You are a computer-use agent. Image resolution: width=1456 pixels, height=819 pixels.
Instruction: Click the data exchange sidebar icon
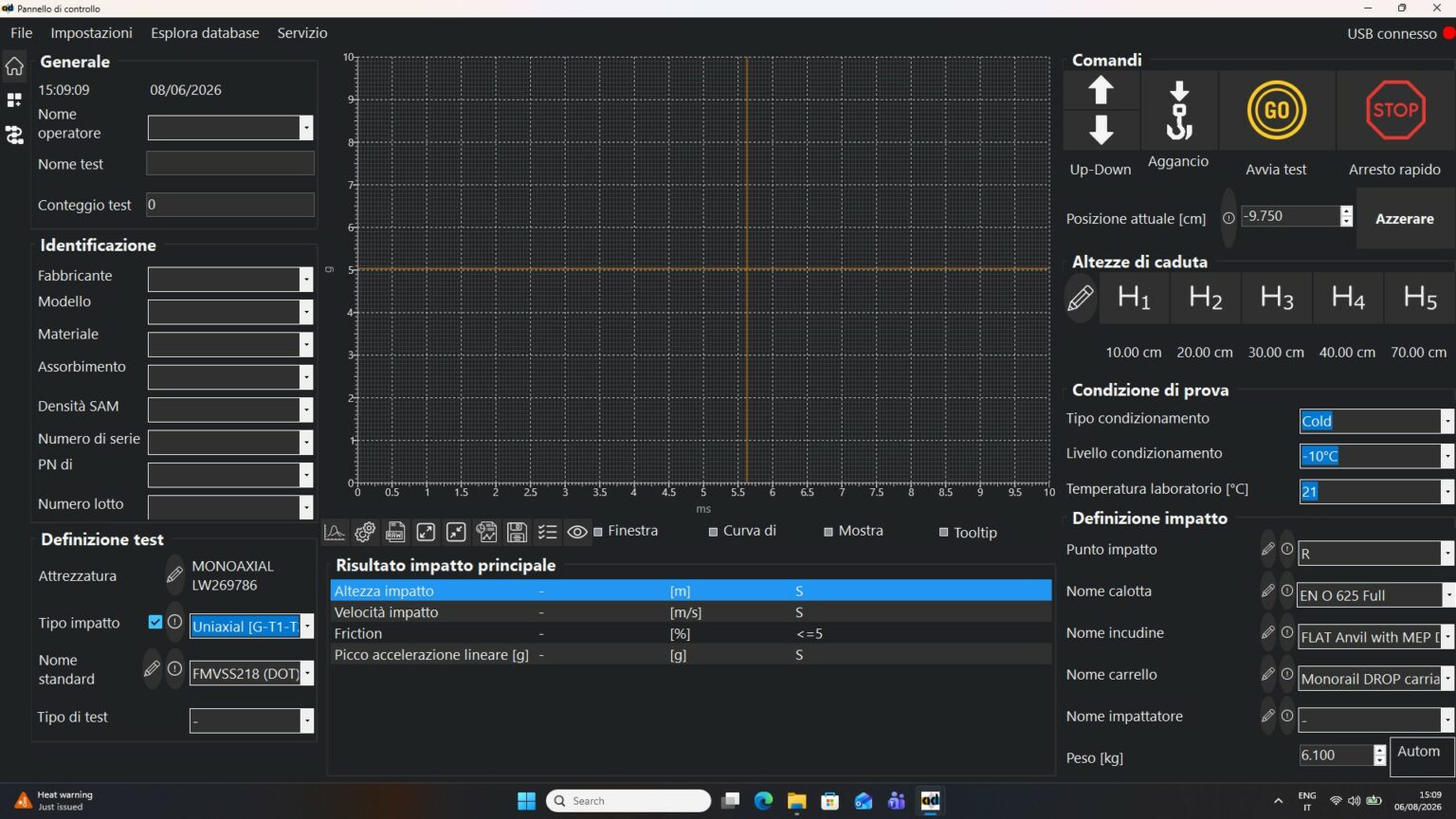tap(14, 135)
